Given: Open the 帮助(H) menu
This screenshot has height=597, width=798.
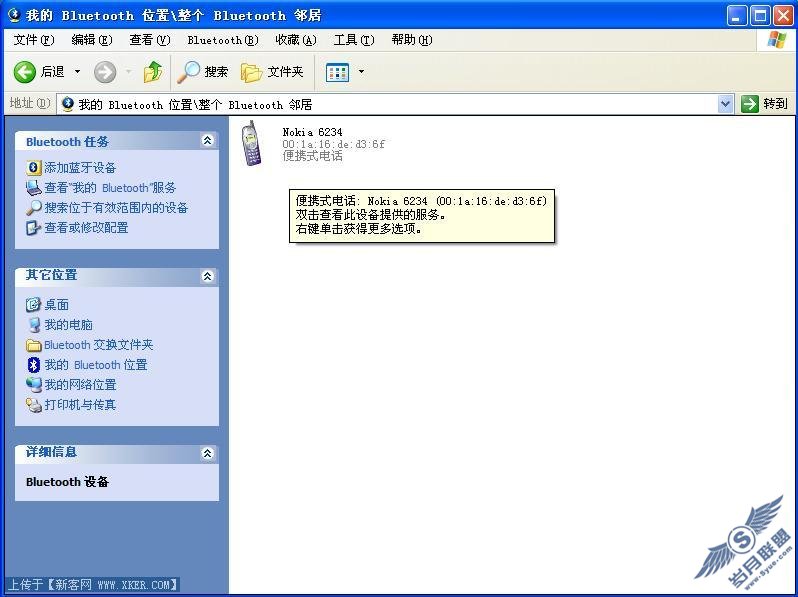Looking at the screenshot, I should [x=412, y=40].
